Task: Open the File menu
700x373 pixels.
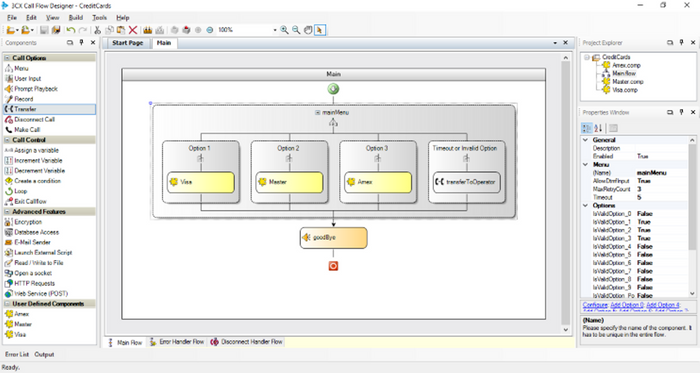Action: pyautogui.click(x=12, y=17)
